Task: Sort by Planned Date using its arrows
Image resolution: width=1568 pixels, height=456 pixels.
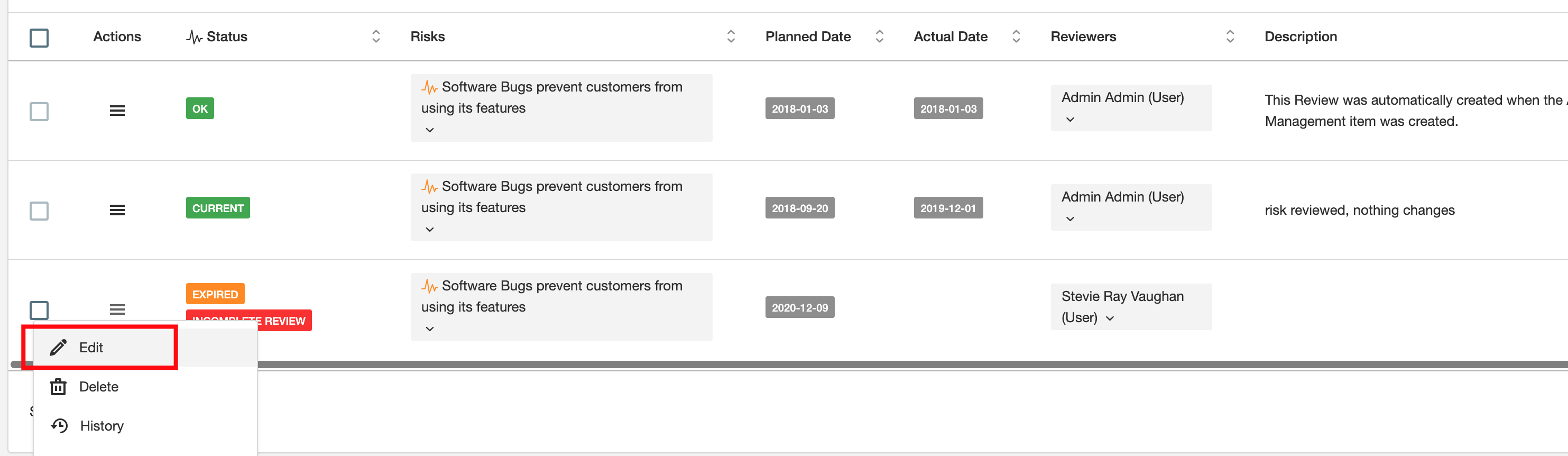Action: [879, 37]
